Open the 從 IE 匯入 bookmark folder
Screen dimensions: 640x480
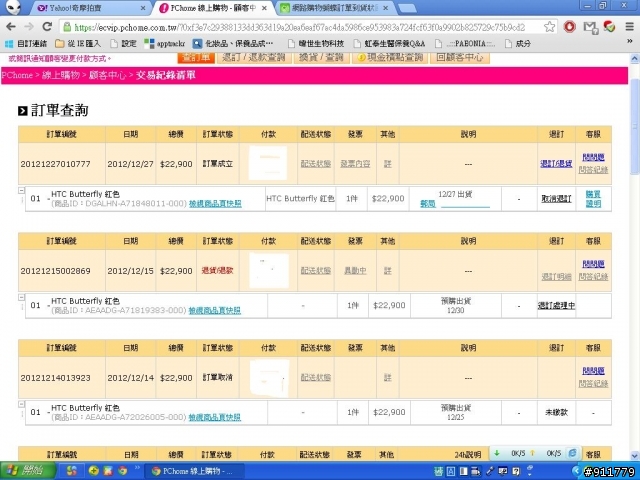pyautogui.click(x=77, y=43)
